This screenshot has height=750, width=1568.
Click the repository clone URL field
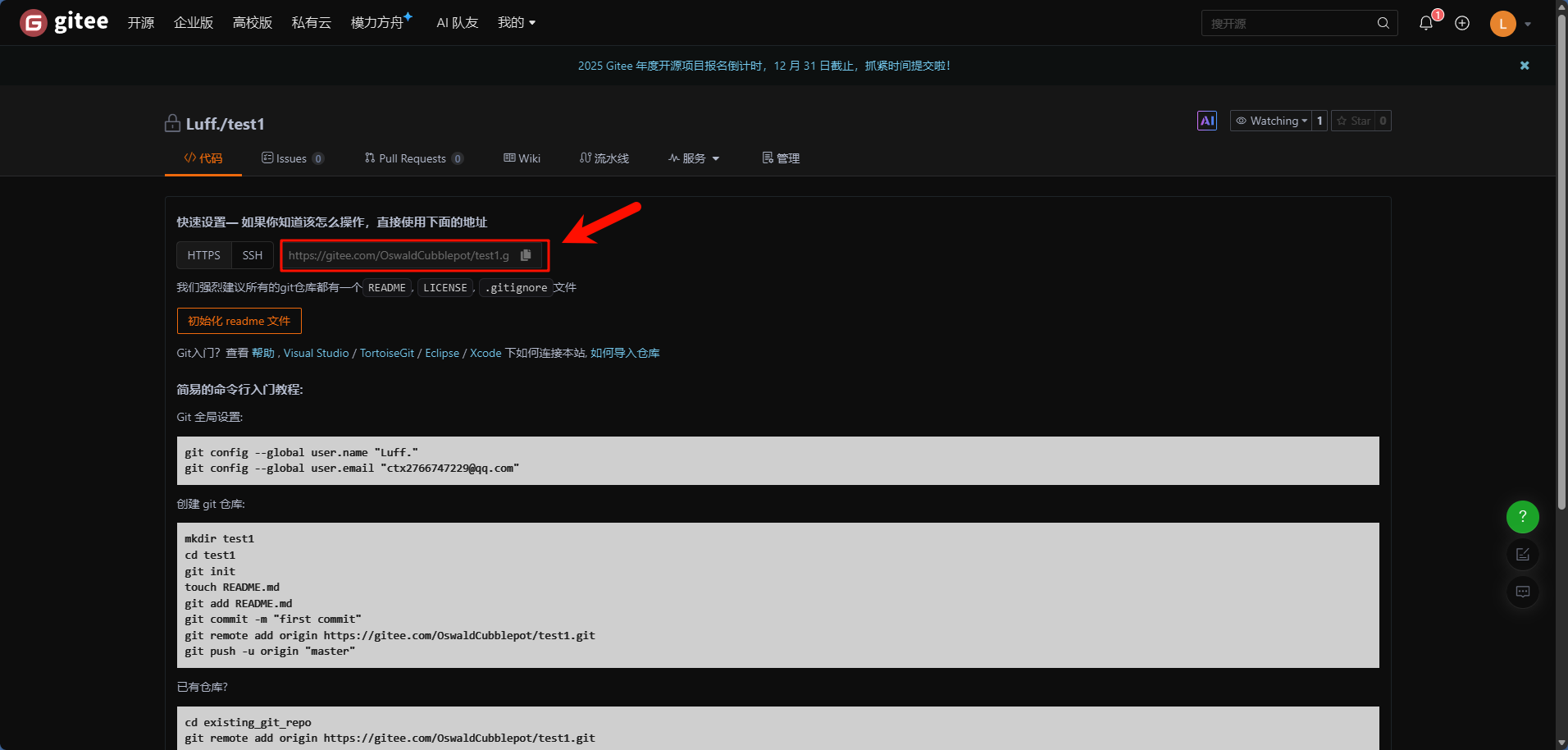(400, 255)
